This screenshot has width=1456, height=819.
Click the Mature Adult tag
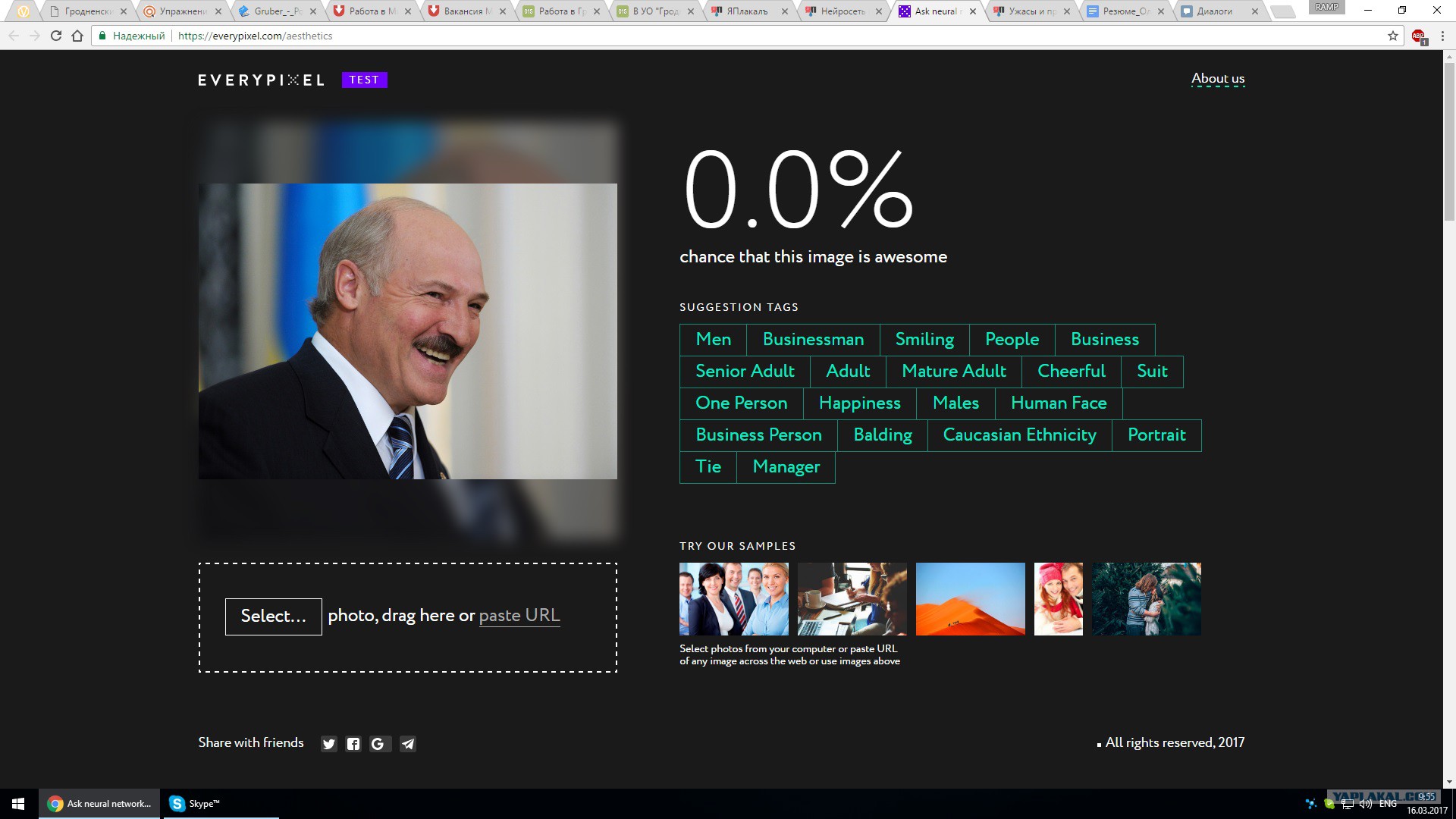(x=954, y=372)
